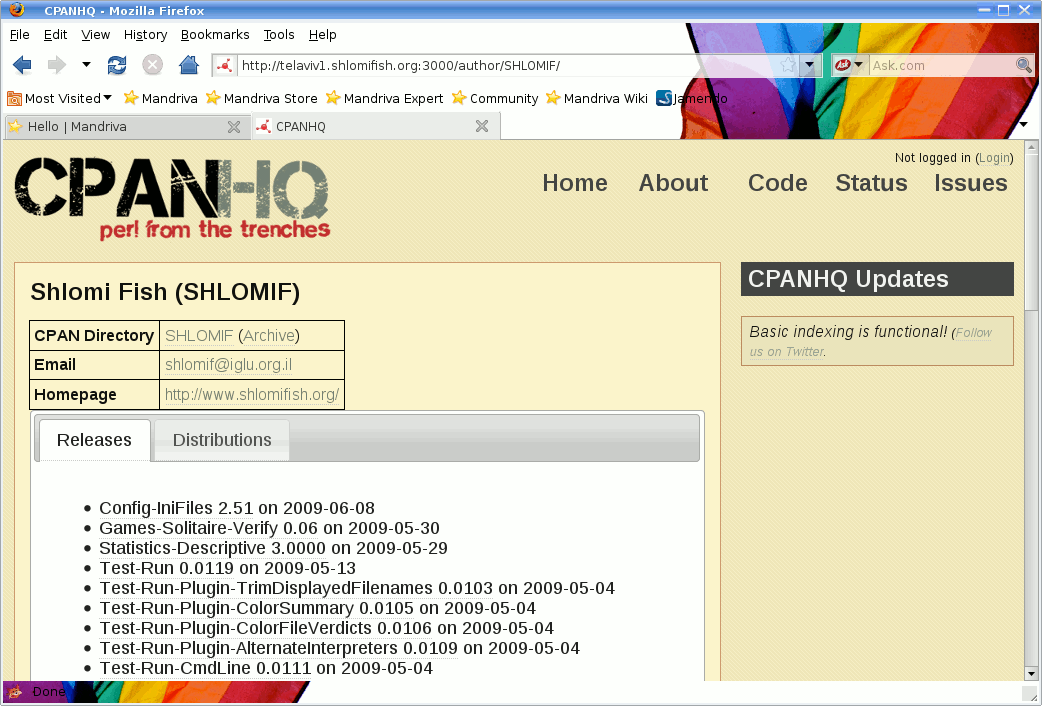Click the URL address bar field
This screenshot has height=706, width=1042.
tap(508, 65)
